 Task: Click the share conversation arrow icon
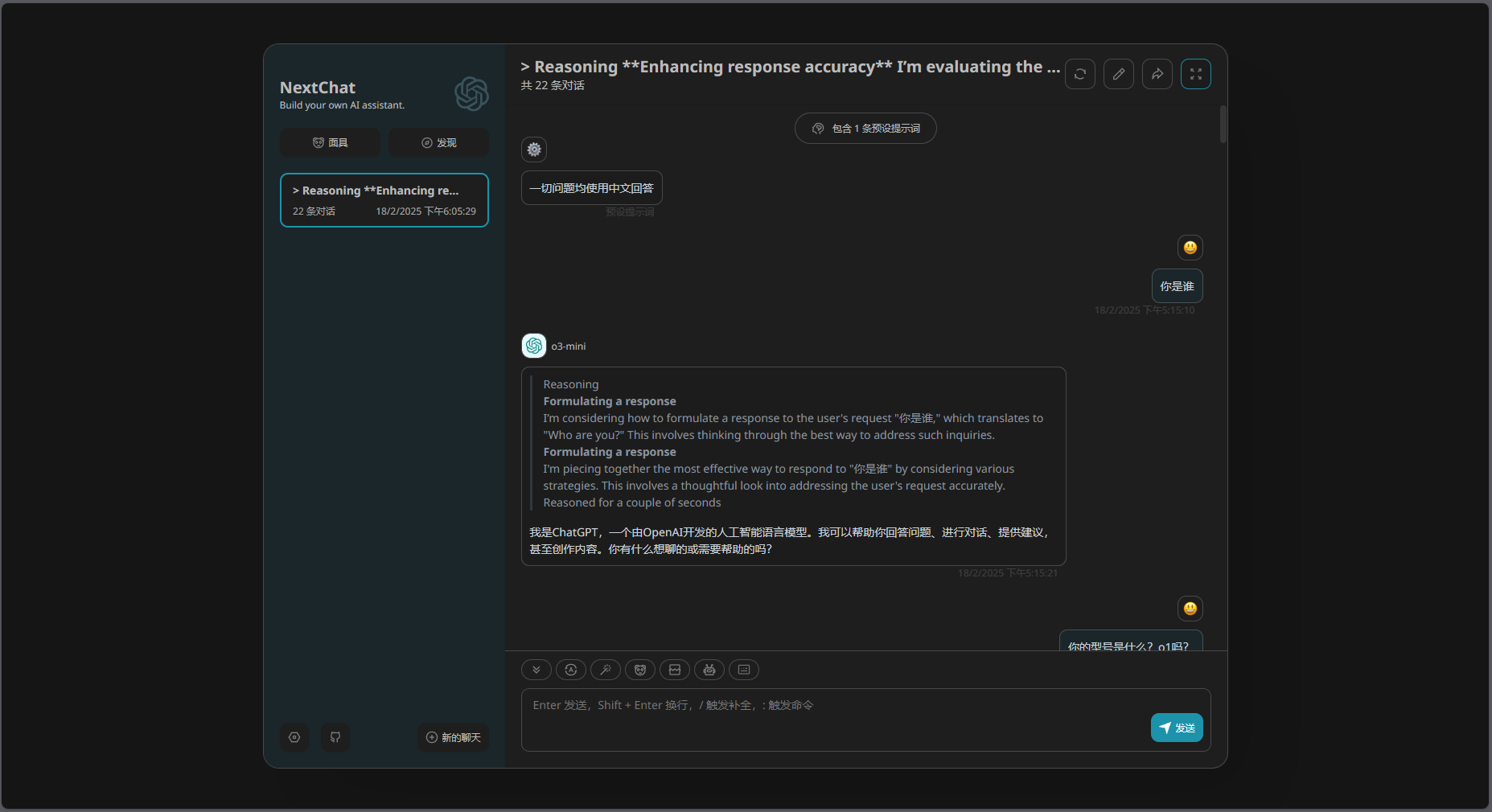coord(1157,74)
